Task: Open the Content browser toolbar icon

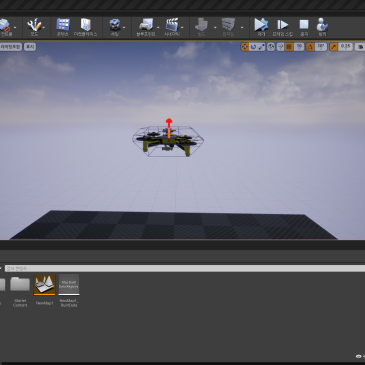Action: pyautogui.click(x=63, y=27)
